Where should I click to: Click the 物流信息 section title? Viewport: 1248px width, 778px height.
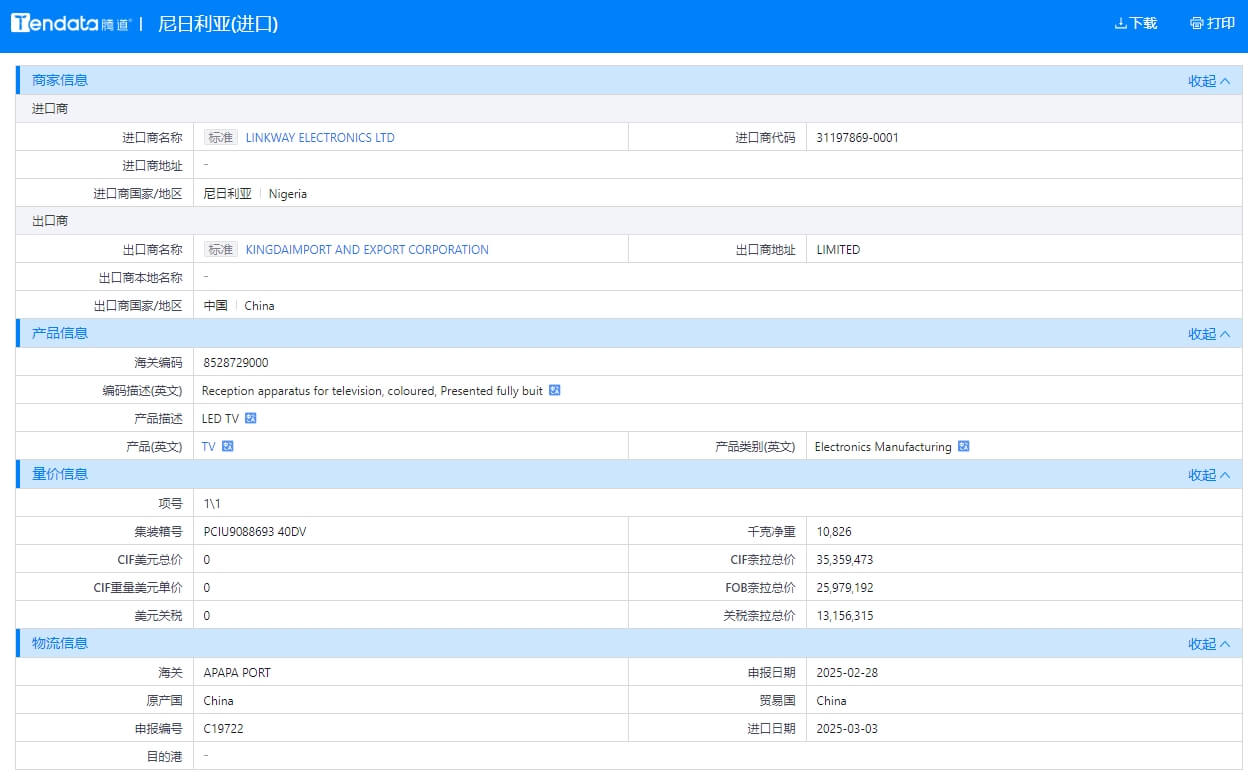click(60, 644)
